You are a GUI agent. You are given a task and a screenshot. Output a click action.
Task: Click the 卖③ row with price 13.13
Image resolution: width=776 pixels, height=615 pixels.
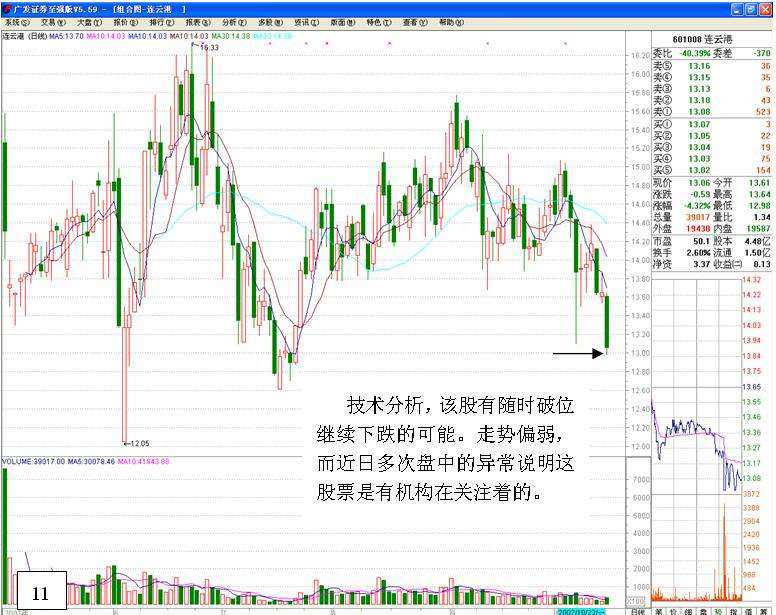click(x=712, y=89)
